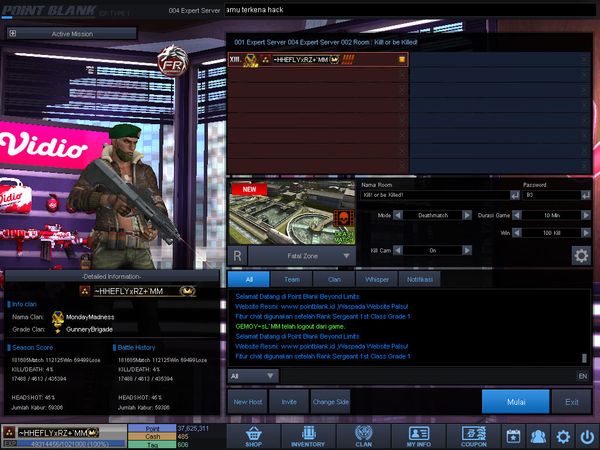Expand the Active Mission plus icon
600x450 pixels.
click(x=13, y=33)
